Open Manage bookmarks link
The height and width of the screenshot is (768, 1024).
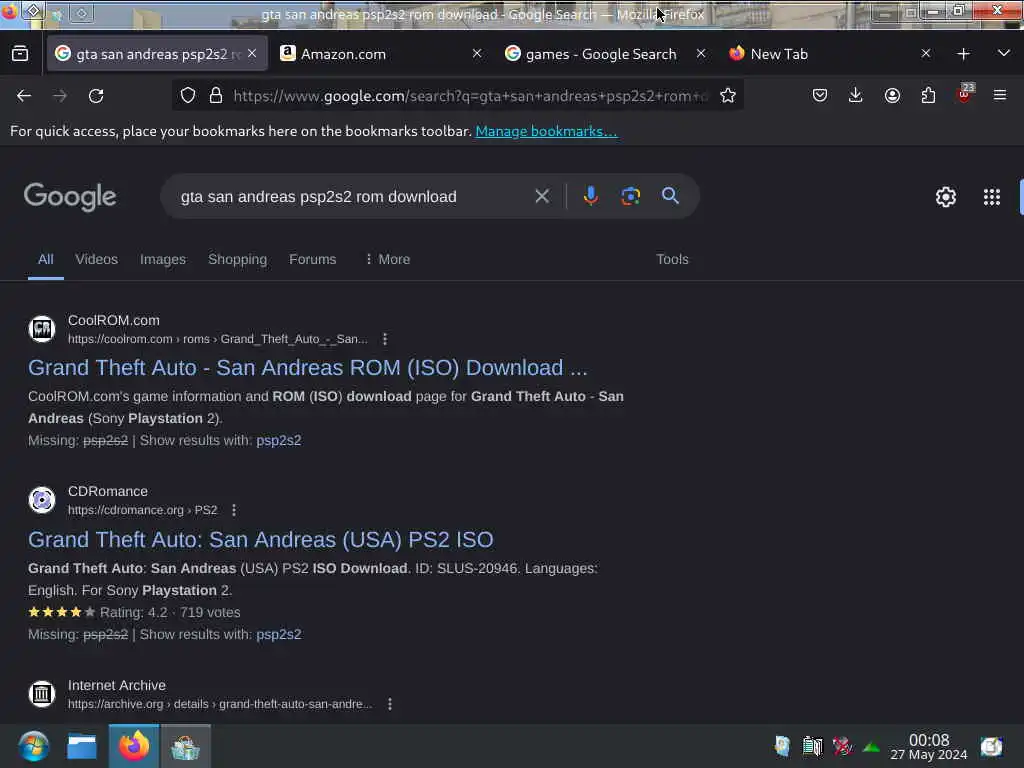point(546,131)
